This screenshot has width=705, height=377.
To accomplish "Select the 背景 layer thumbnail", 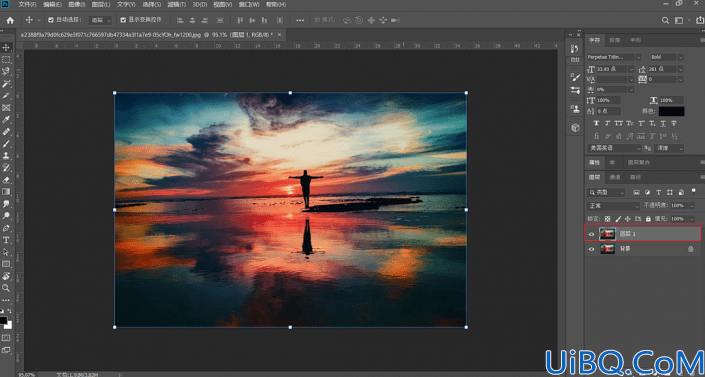I will 608,249.
